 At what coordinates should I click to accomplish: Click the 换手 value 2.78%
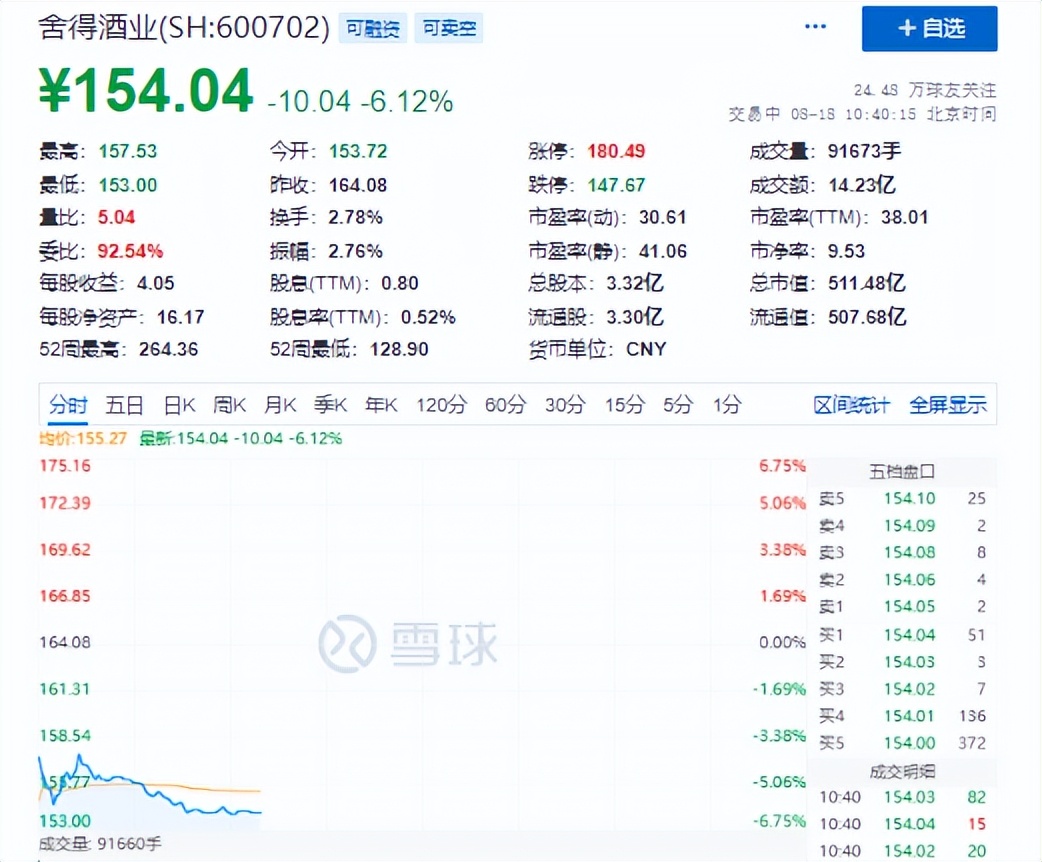355,217
